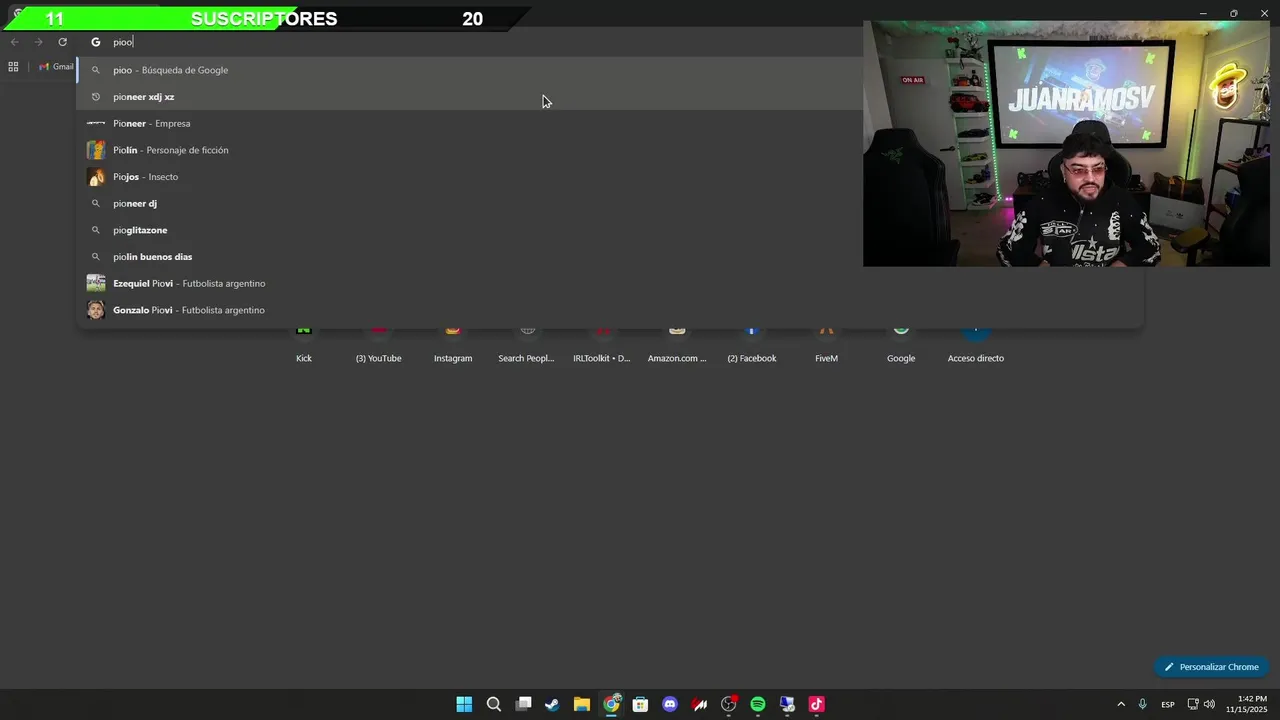Open the computer-monitor taskbar app
Viewport: 1280px width, 720px height.
[x=787, y=704]
